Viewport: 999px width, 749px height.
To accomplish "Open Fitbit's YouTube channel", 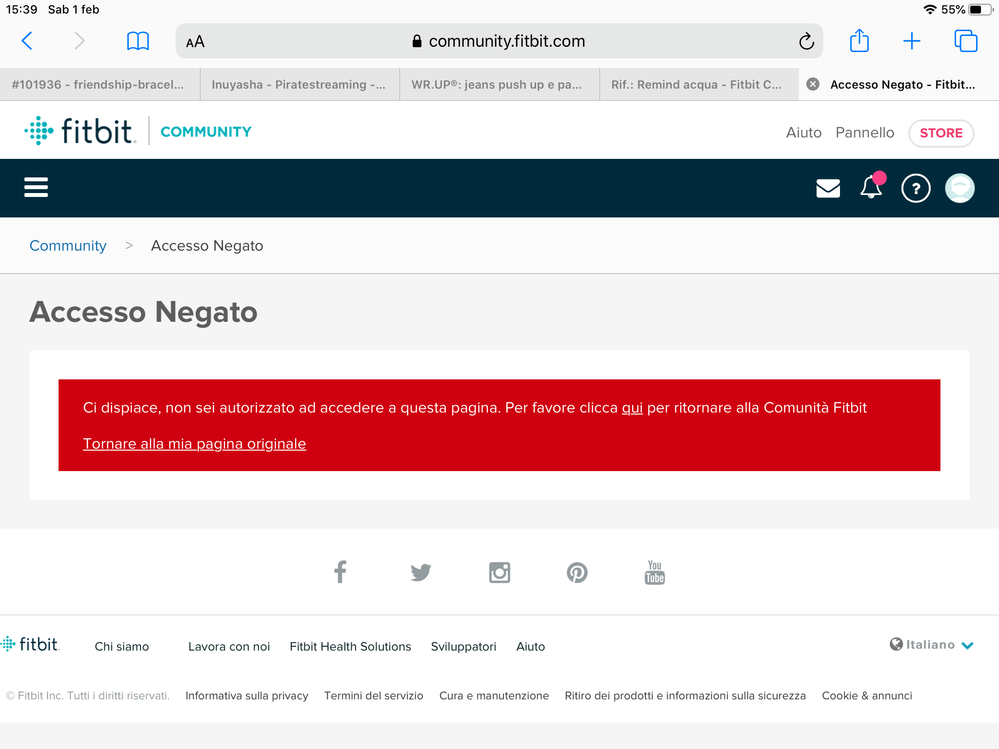I will 655,572.
